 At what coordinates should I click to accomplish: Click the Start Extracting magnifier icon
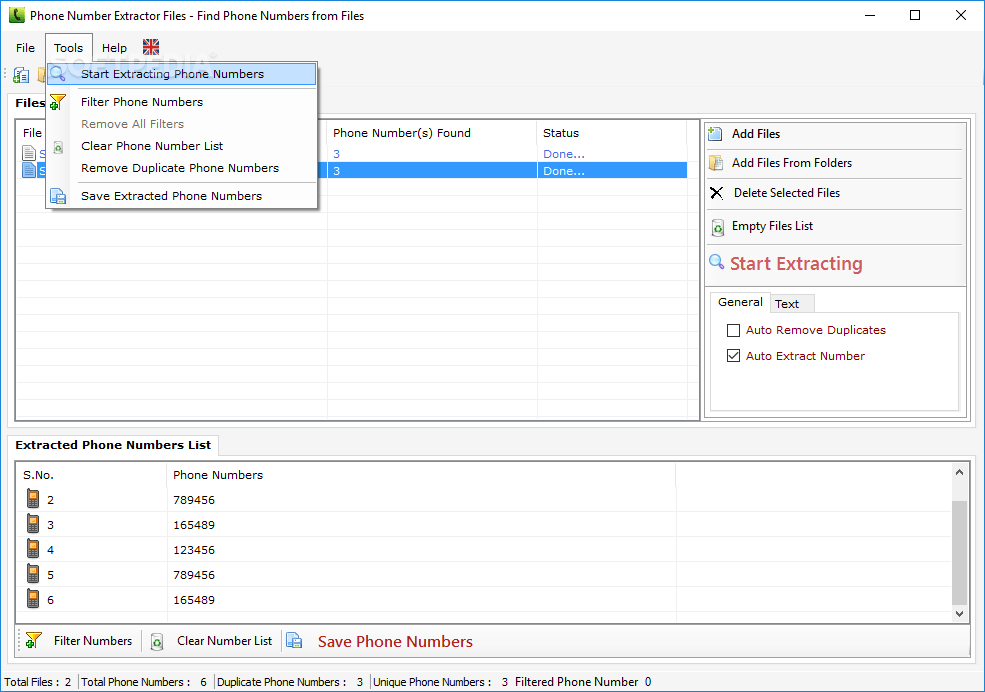point(717,263)
